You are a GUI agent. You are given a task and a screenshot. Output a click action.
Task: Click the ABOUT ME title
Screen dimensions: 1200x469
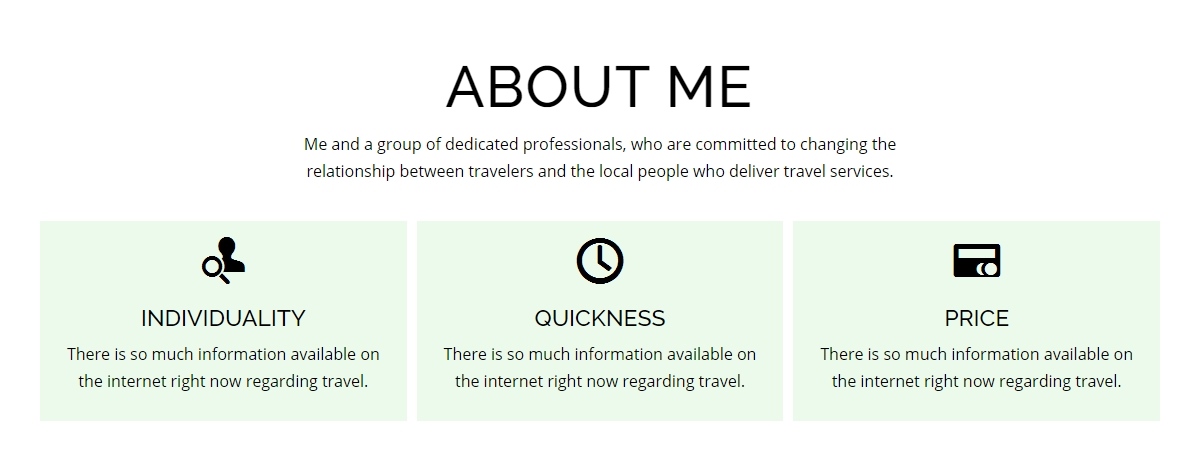click(599, 87)
